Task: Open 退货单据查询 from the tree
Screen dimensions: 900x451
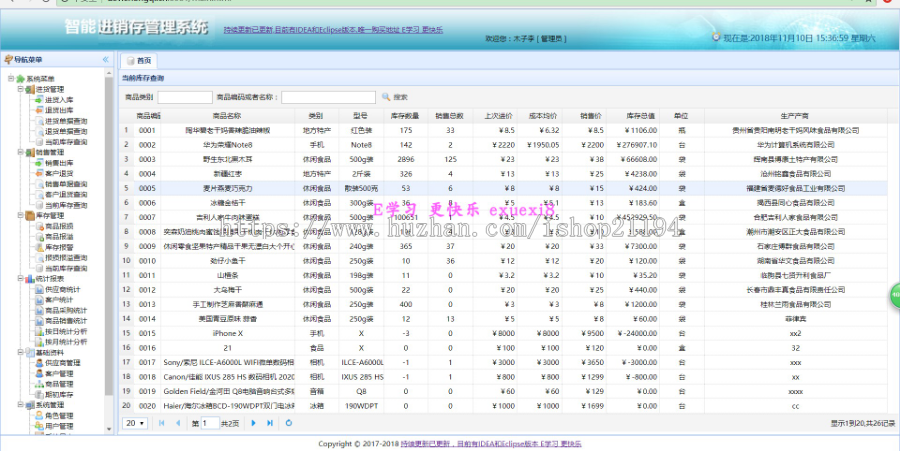Action: click(x=66, y=131)
